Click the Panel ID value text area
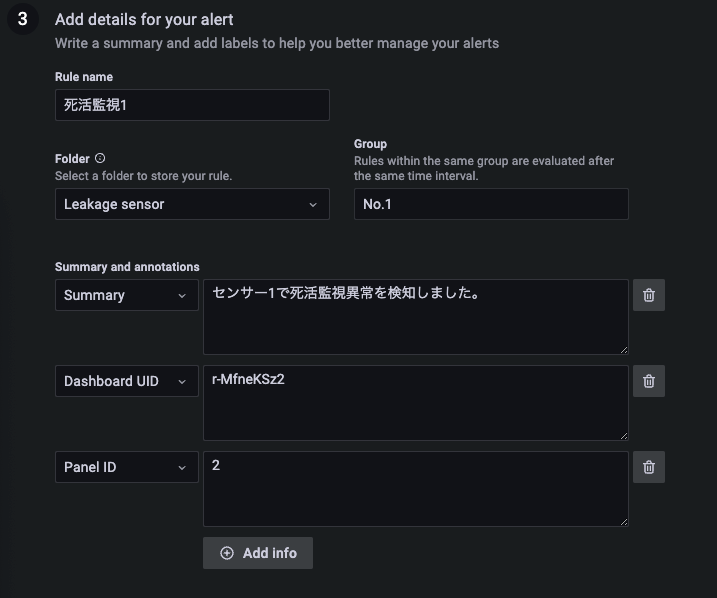The height and width of the screenshot is (598, 717). coord(415,489)
